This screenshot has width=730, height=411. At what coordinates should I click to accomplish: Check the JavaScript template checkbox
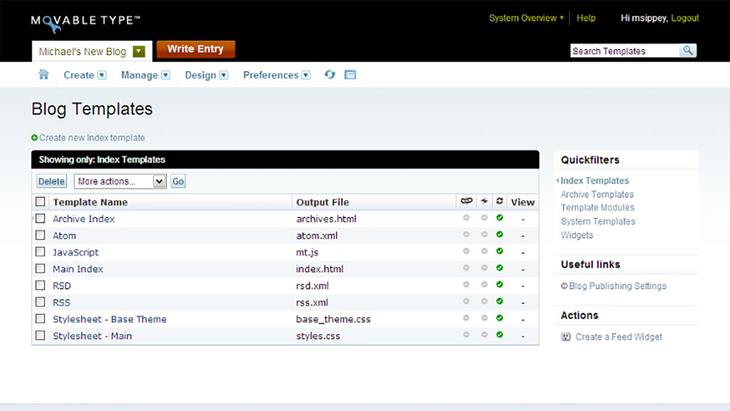coord(40,252)
